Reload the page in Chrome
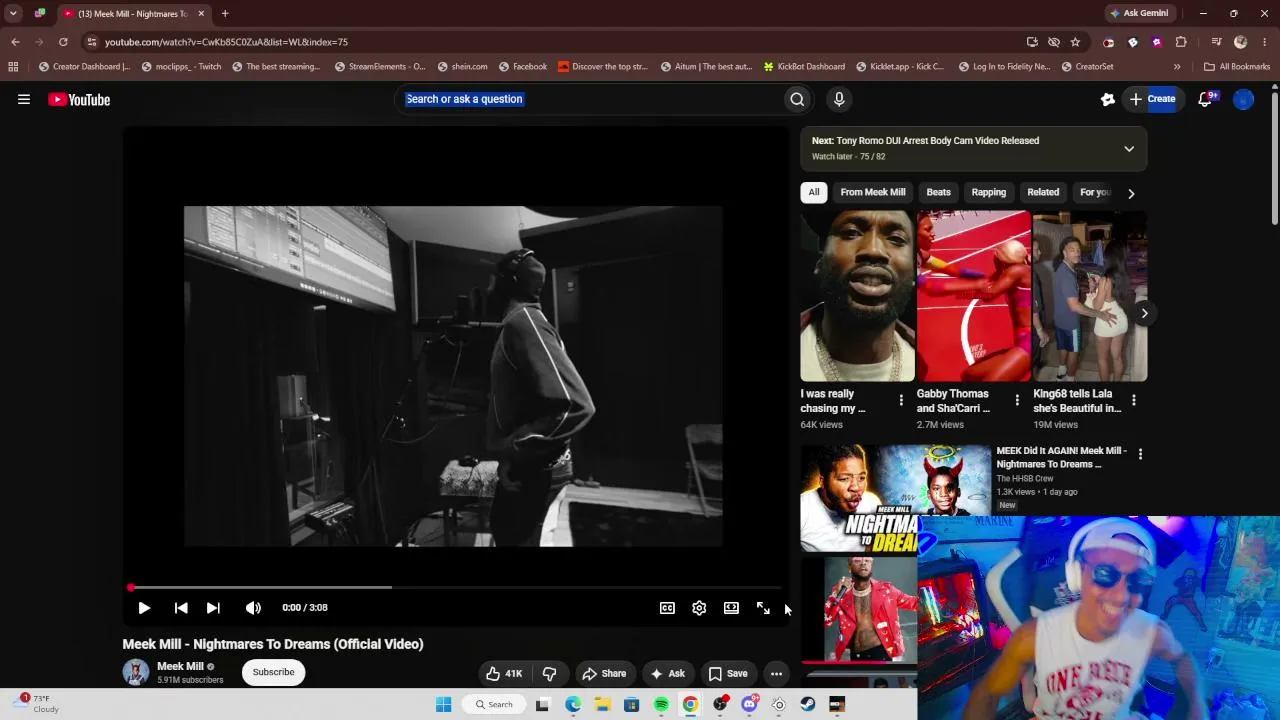The width and height of the screenshot is (1280, 720). coord(63,42)
